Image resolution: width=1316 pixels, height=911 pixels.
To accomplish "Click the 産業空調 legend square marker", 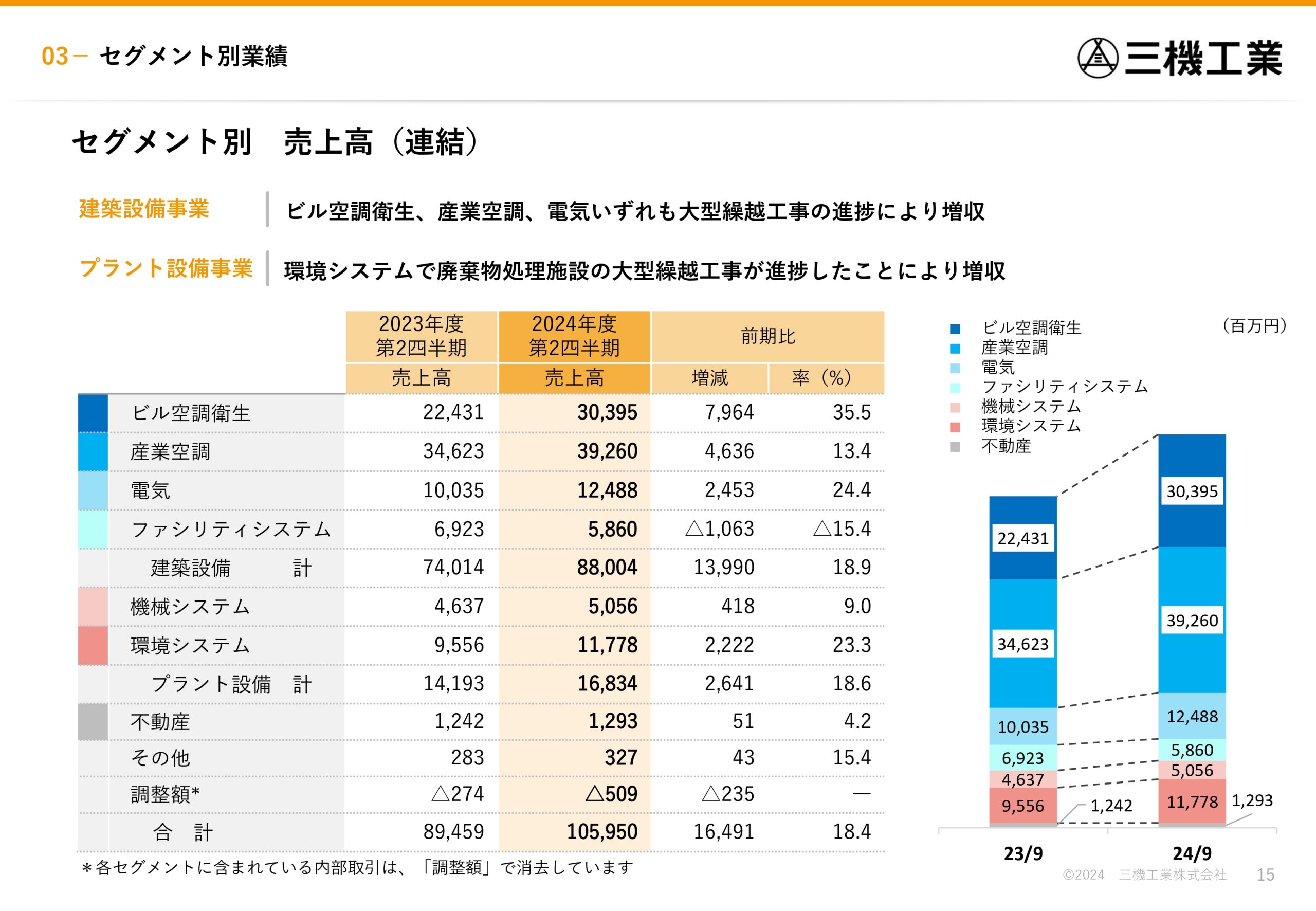I will (955, 348).
